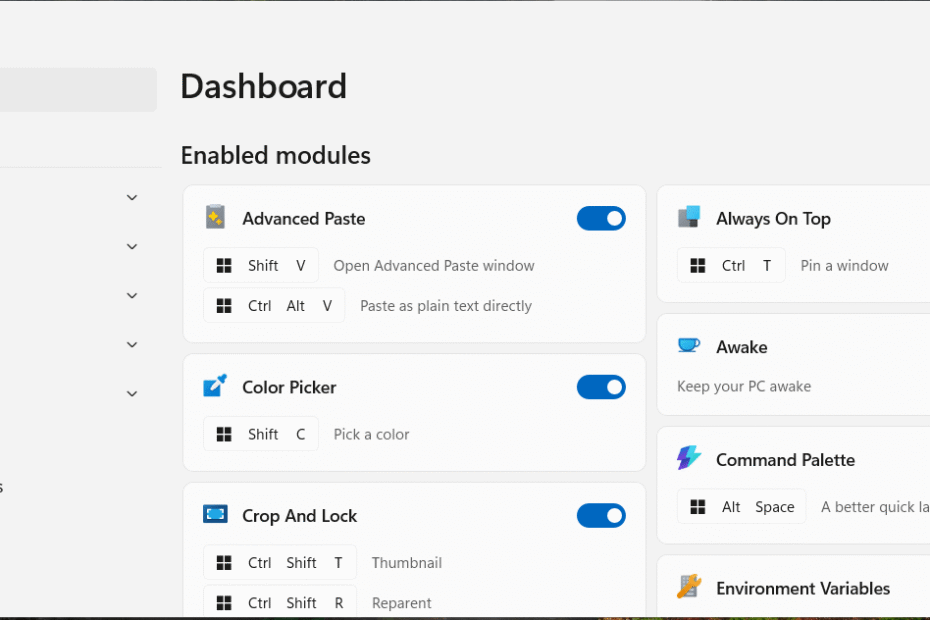Image resolution: width=930 pixels, height=620 pixels.
Task: Click Windows key icon beside Shift V
Action: coord(224,265)
